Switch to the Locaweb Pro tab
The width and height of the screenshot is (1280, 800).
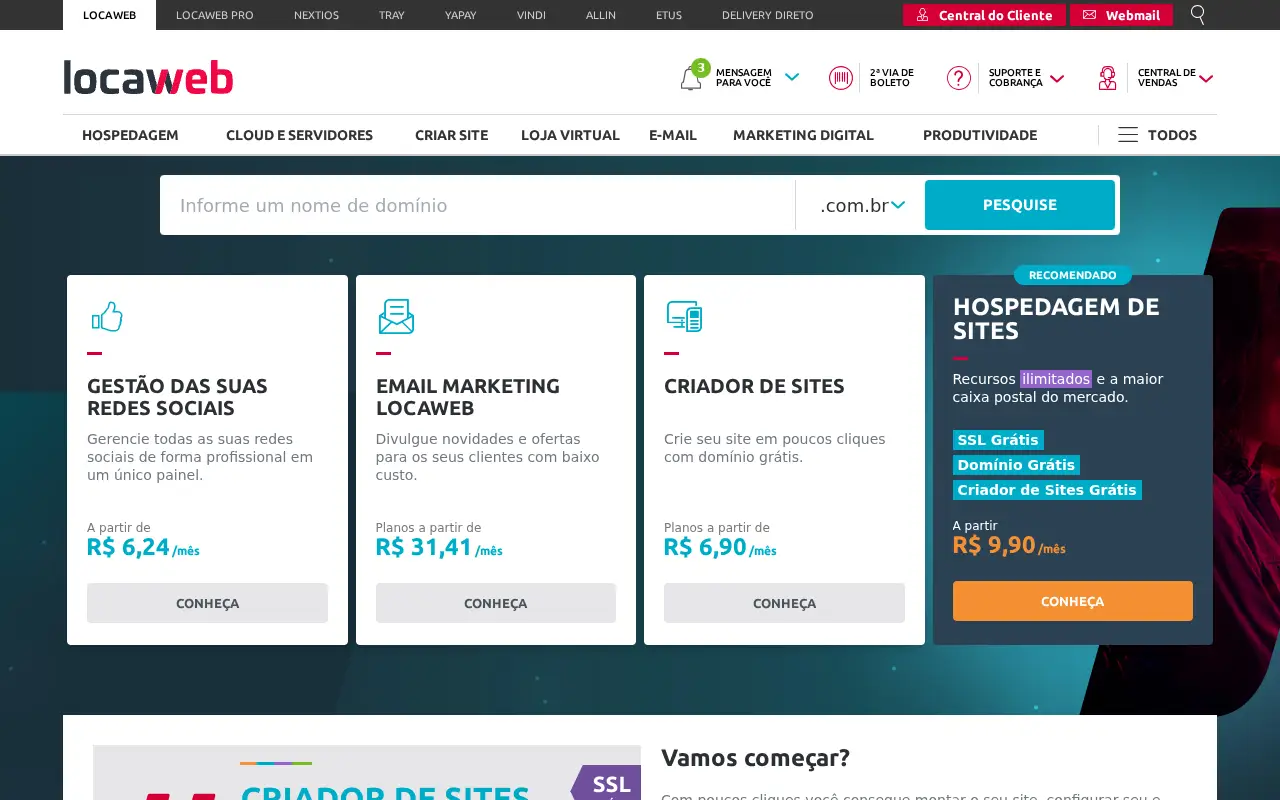pos(215,15)
